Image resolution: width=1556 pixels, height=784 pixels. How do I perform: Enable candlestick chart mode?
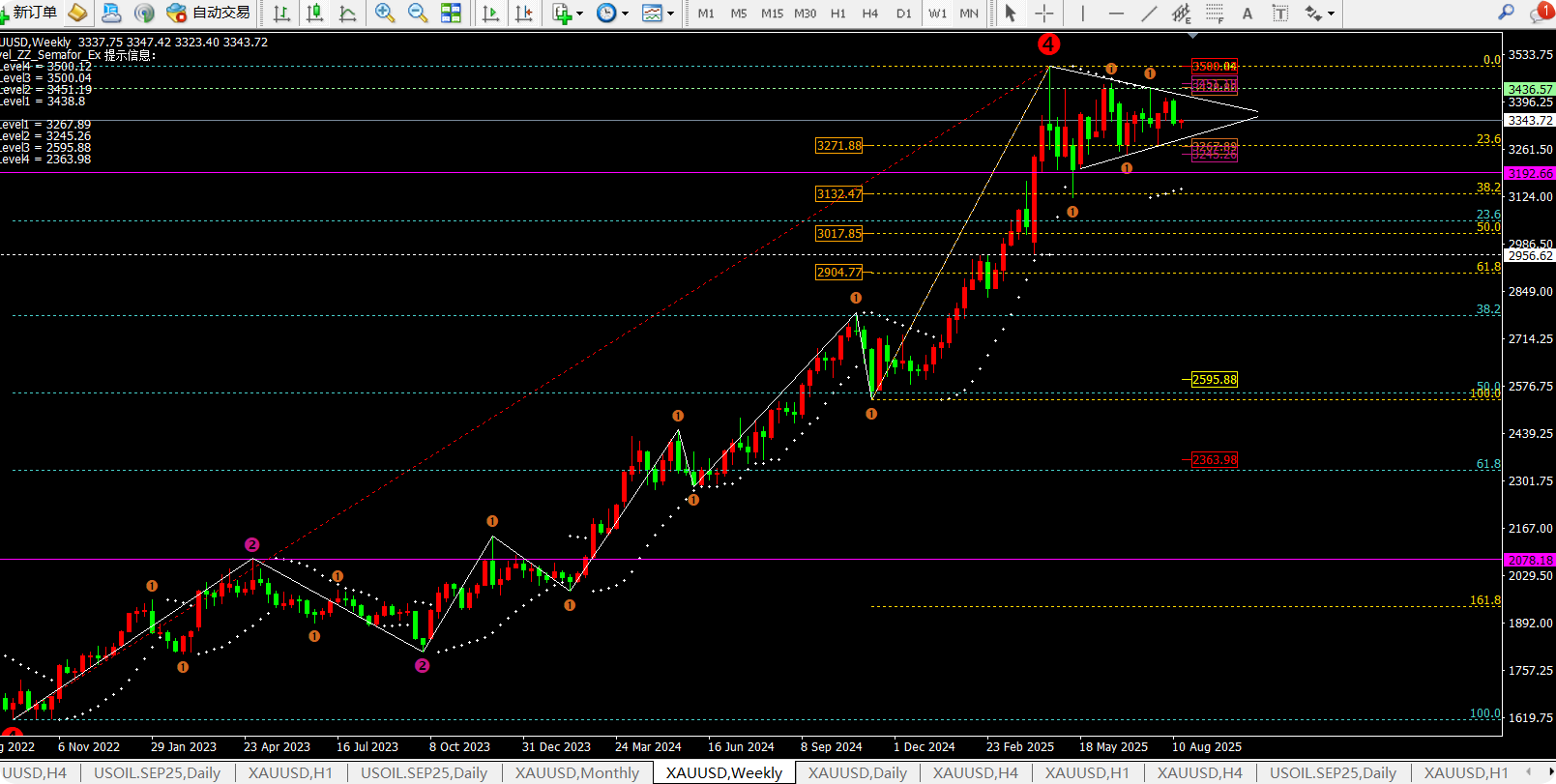point(314,13)
